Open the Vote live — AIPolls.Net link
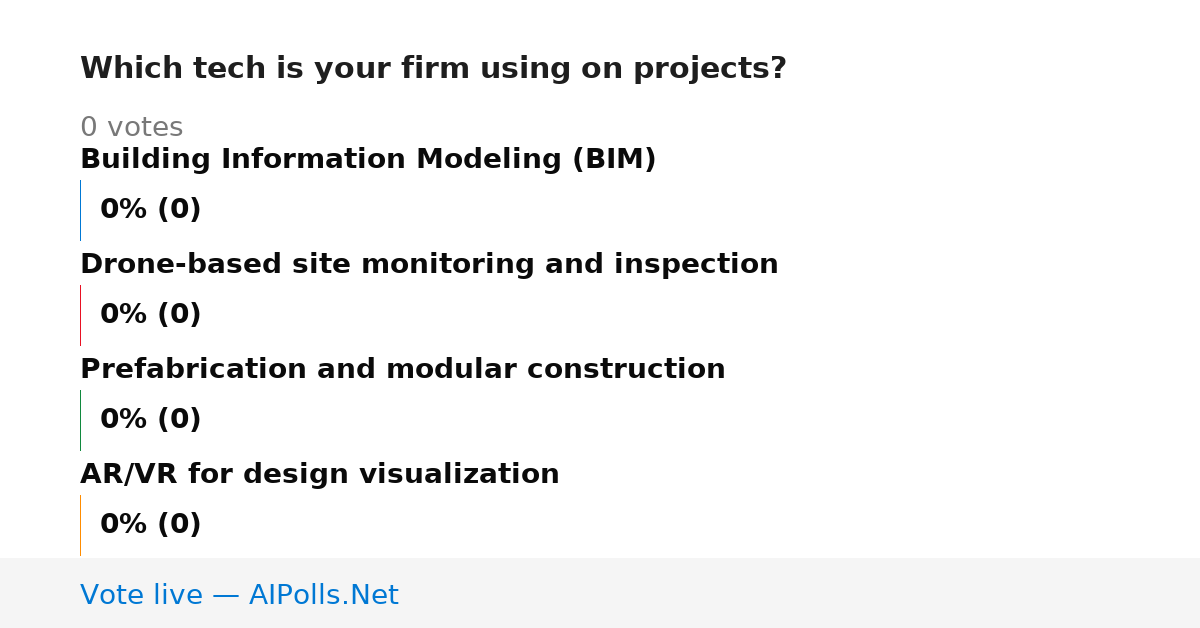 239,596
